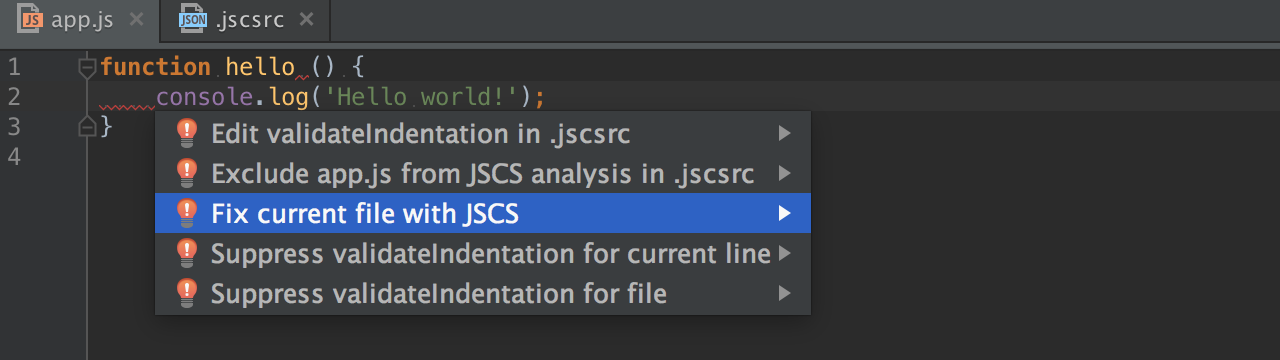Expand submenu arrow for Edit validateIndentation in .jscsrc

pyautogui.click(x=785, y=133)
